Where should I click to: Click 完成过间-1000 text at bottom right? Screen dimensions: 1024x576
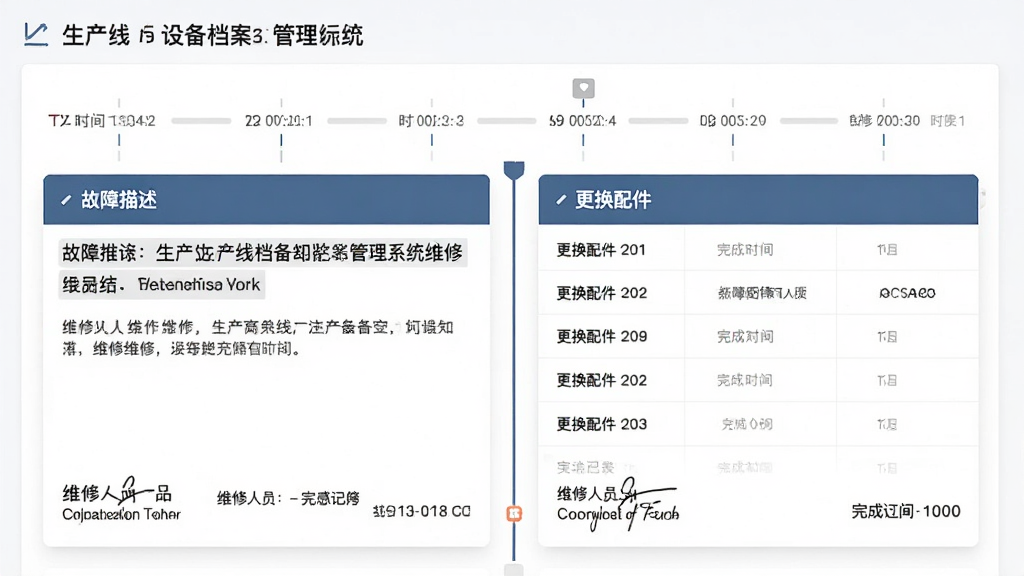point(906,511)
